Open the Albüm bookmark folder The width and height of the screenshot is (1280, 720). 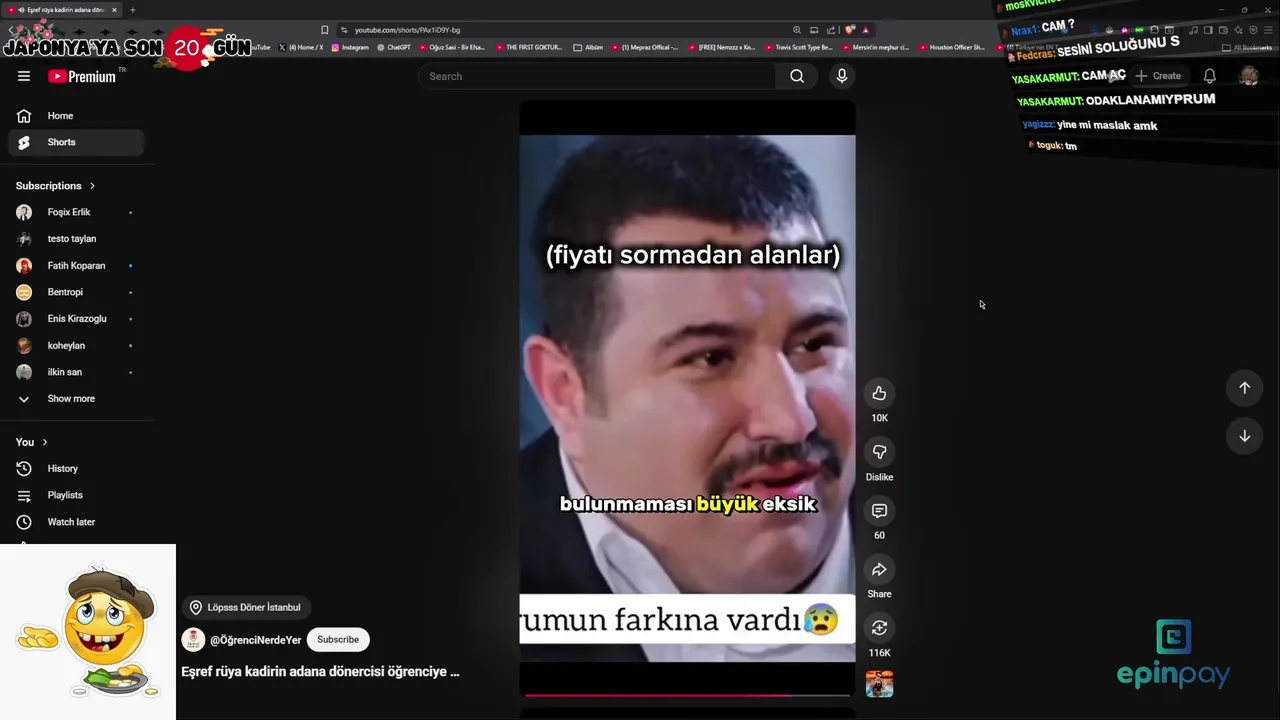pyautogui.click(x=588, y=47)
